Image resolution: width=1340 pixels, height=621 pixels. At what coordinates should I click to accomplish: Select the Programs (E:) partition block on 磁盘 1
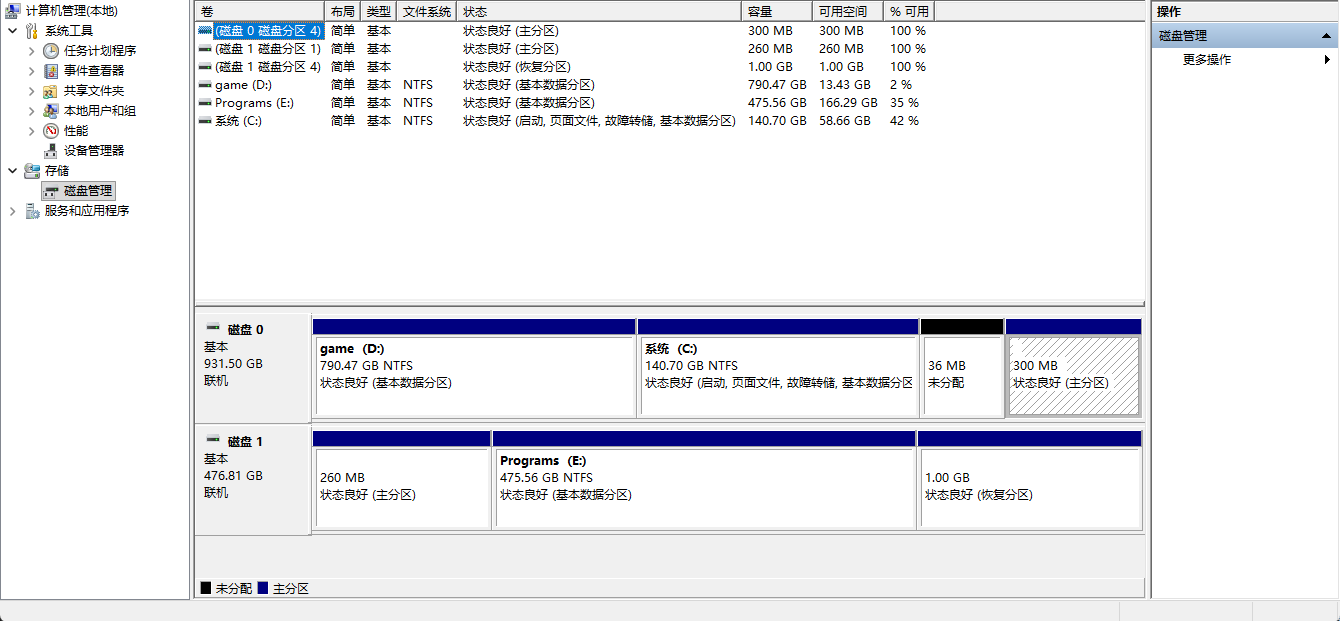(704, 480)
